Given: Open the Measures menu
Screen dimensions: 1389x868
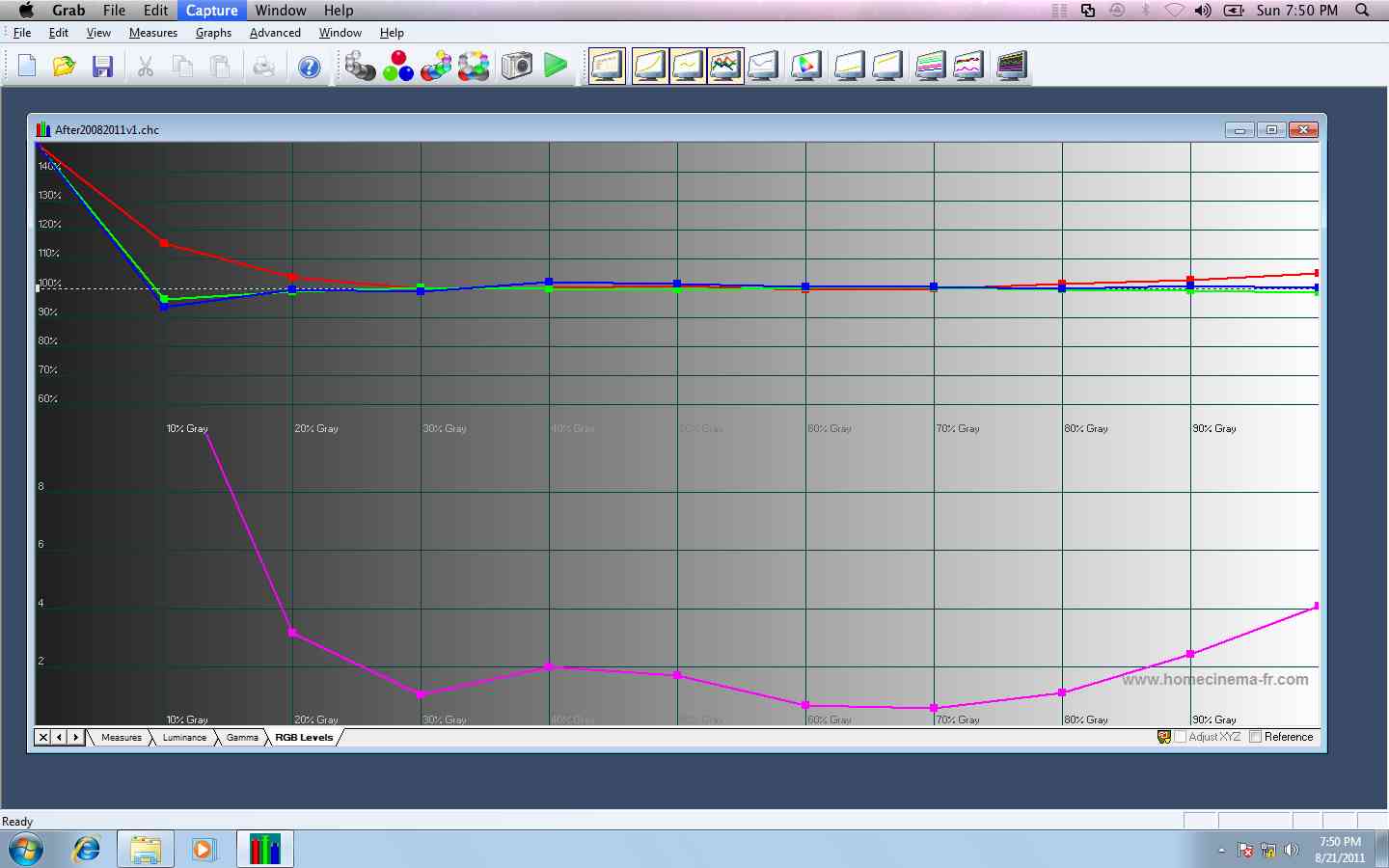Looking at the screenshot, I should point(153,33).
